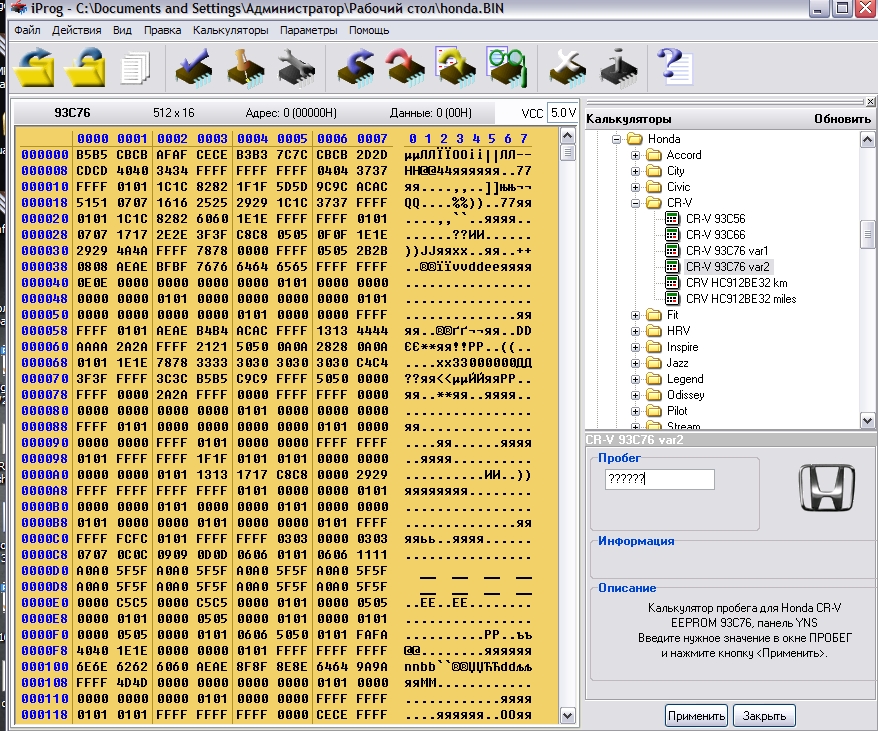Click the Данные: 0 (00H) readout
878x731 pixels.
click(x=431, y=113)
